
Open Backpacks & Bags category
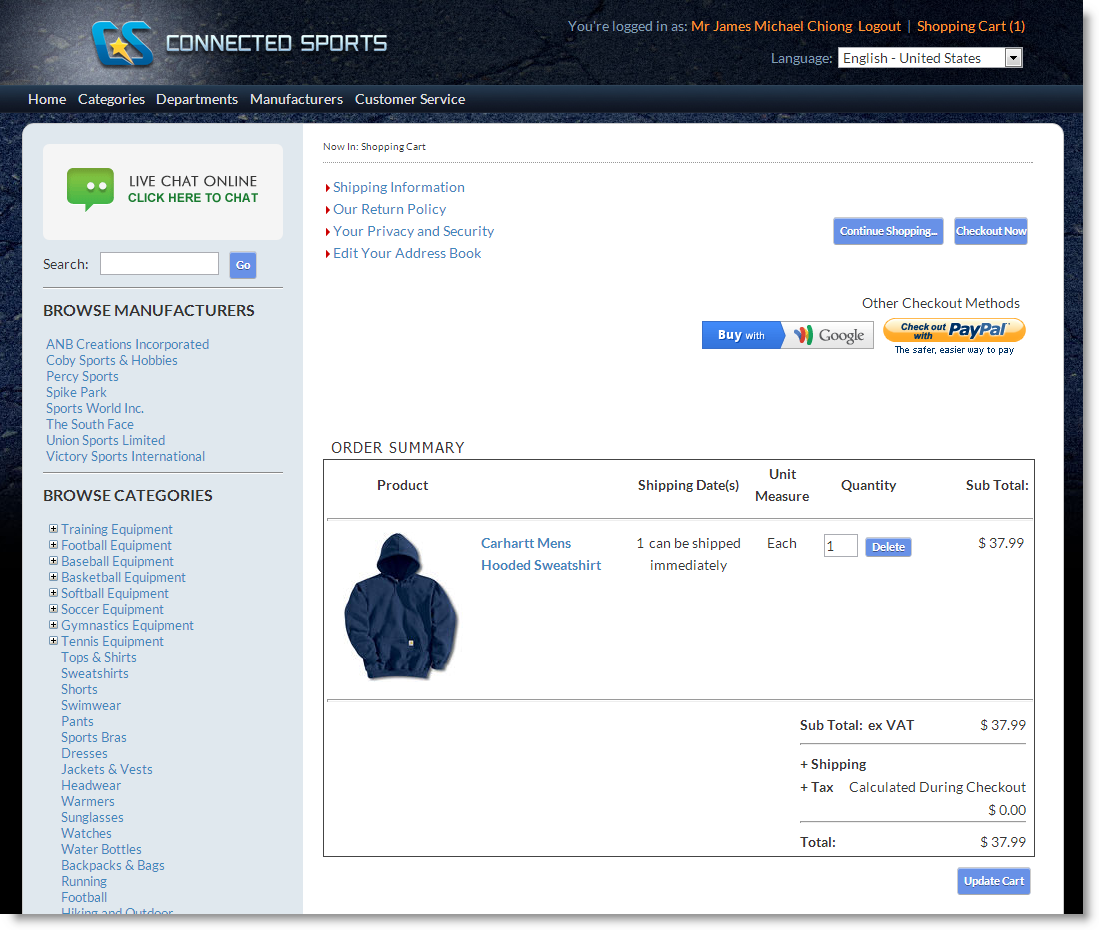[113, 866]
